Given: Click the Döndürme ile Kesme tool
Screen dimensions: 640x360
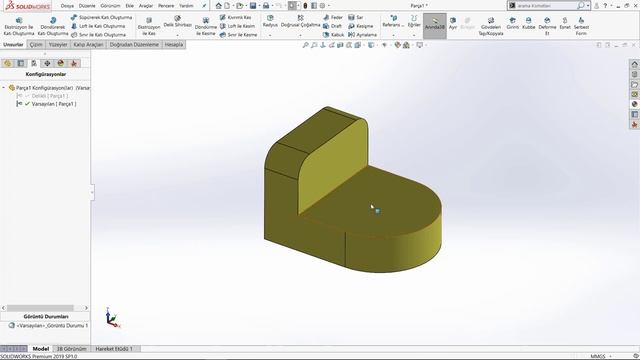Looking at the screenshot, I should [206, 27].
